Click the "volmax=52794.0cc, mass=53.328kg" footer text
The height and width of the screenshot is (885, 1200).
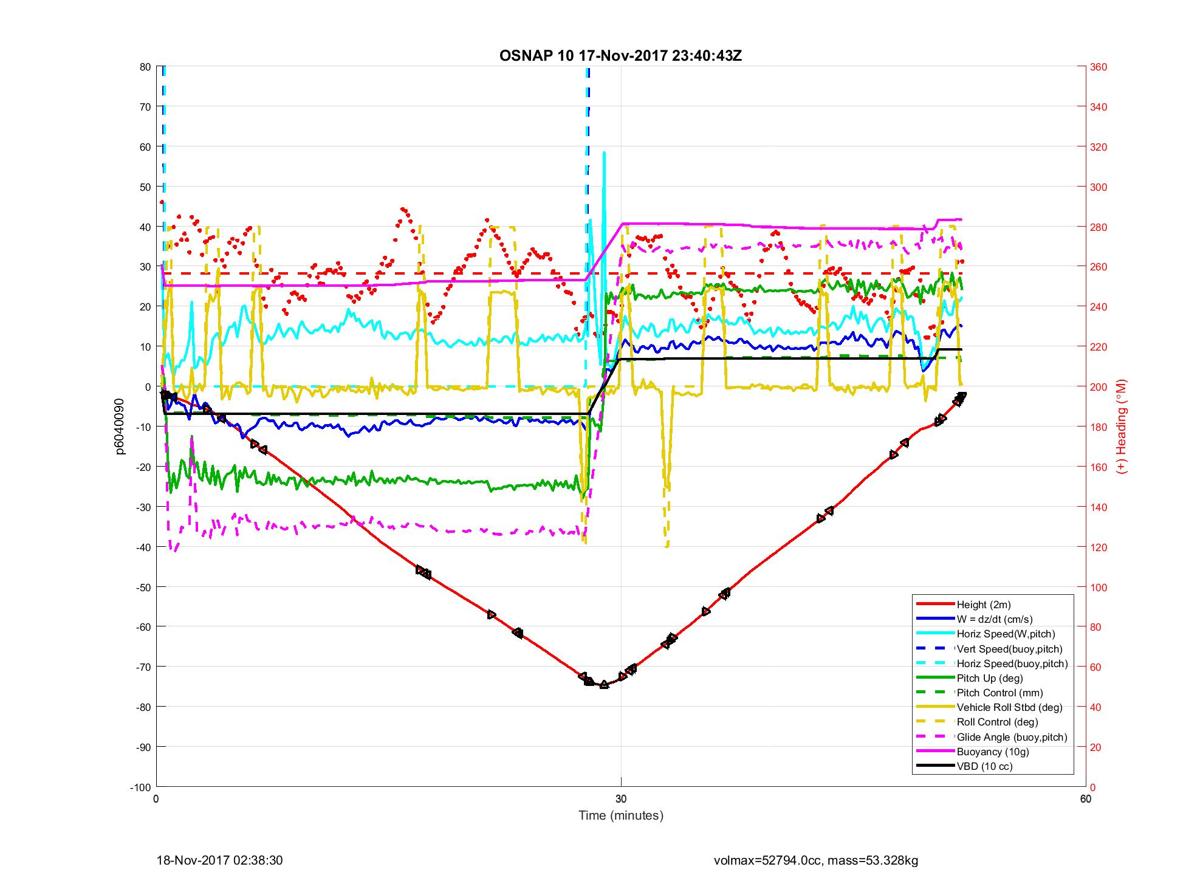816,860
